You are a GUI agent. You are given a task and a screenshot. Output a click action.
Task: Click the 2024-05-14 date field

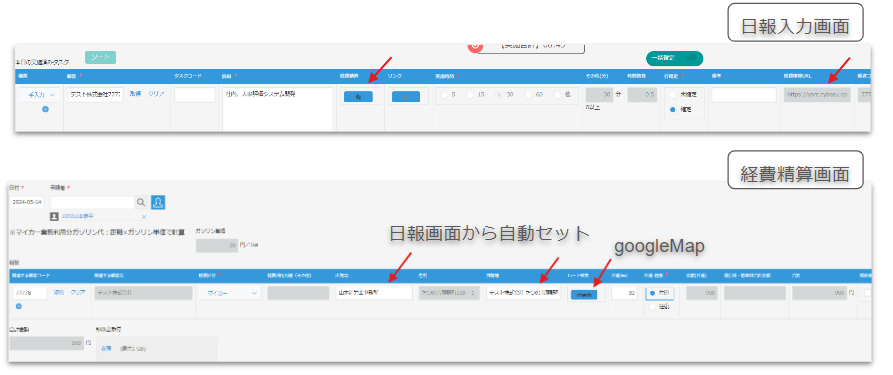(28, 202)
